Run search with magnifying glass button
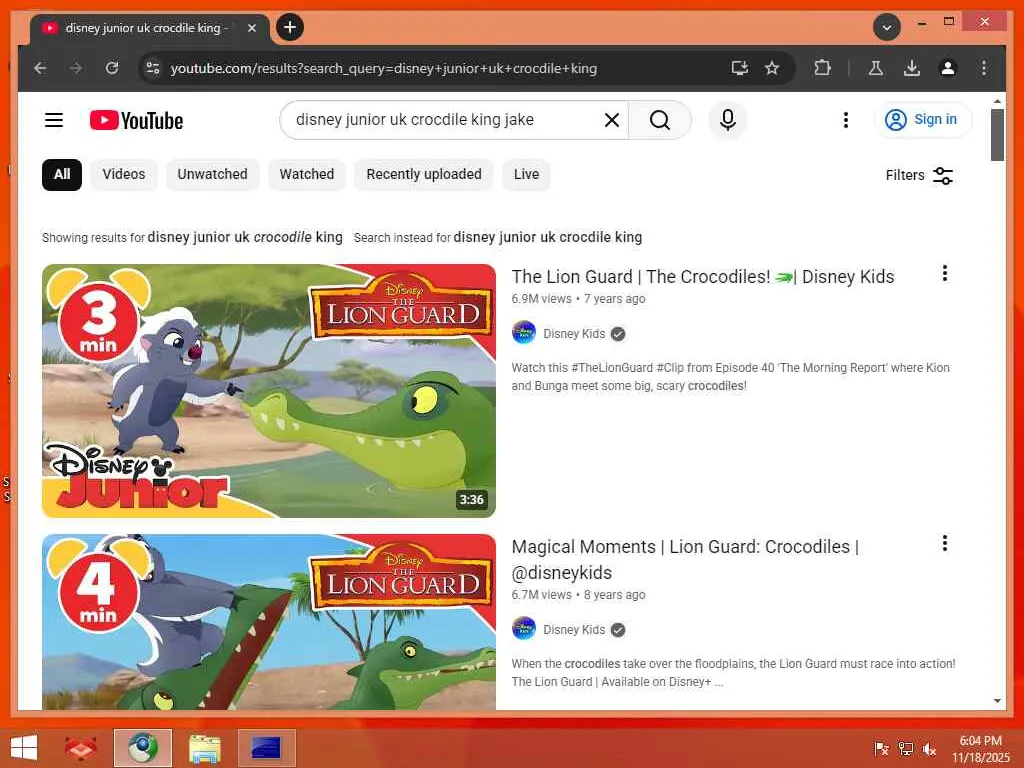Image resolution: width=1024 pixels, height=768 pixels. 660,120
